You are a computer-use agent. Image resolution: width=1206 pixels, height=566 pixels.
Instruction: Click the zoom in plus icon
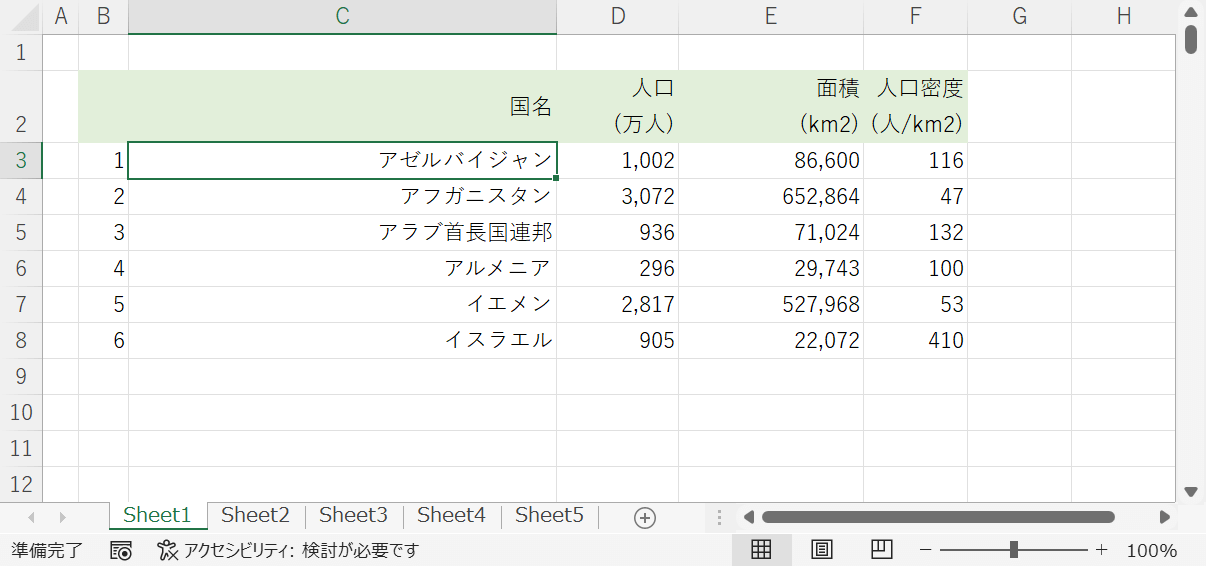coord(1101,550)
